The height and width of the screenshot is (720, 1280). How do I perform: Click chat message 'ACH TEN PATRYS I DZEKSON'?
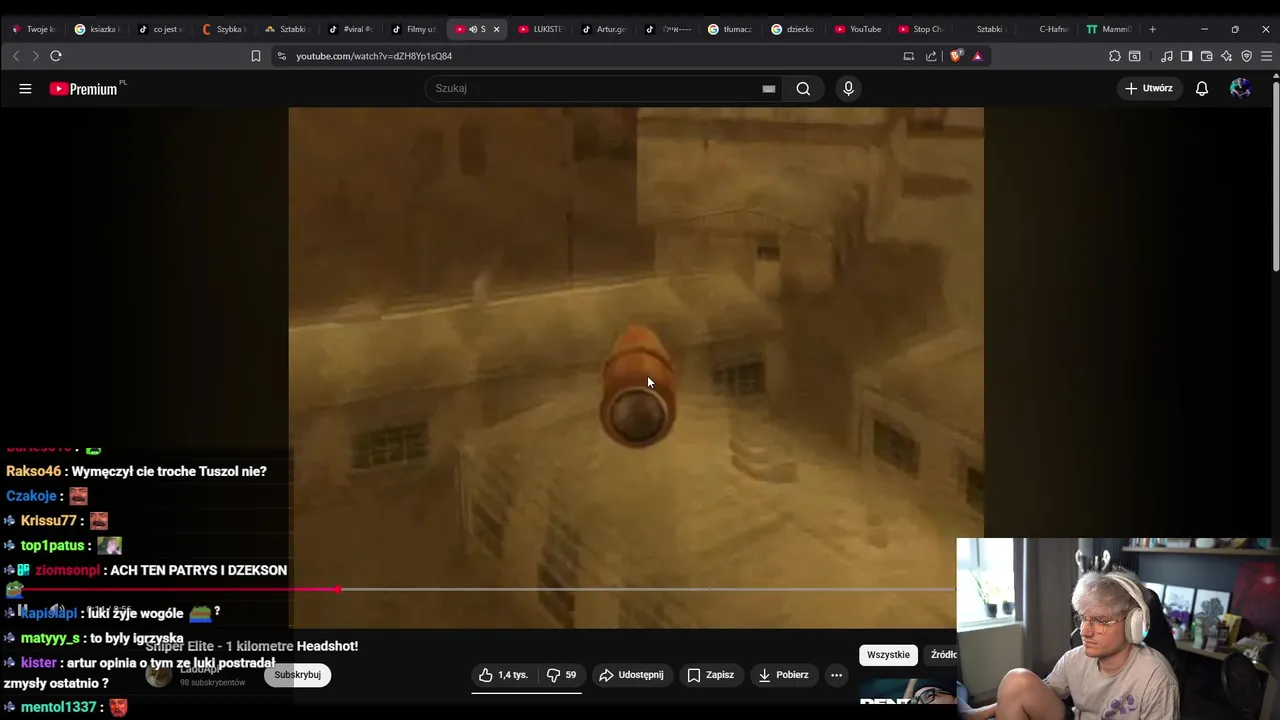point(198,570)
